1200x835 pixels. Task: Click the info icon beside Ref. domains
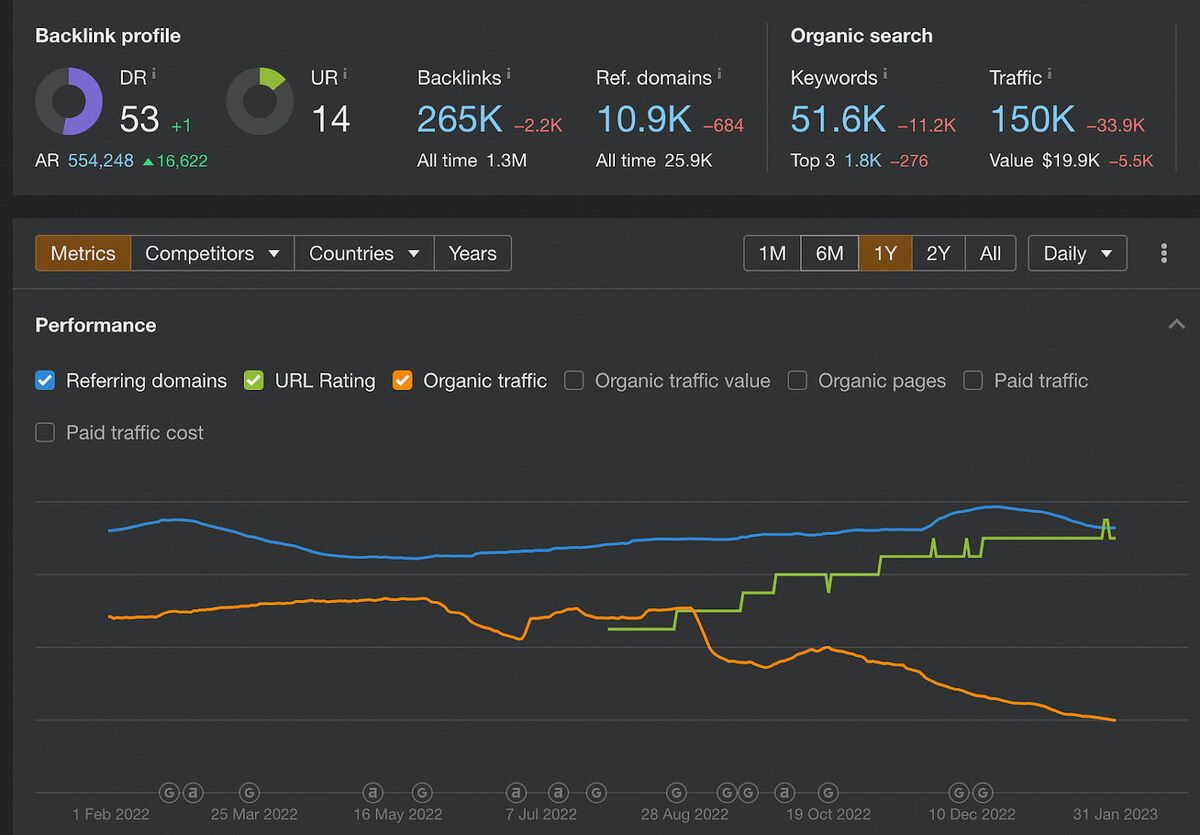(719, 74)
